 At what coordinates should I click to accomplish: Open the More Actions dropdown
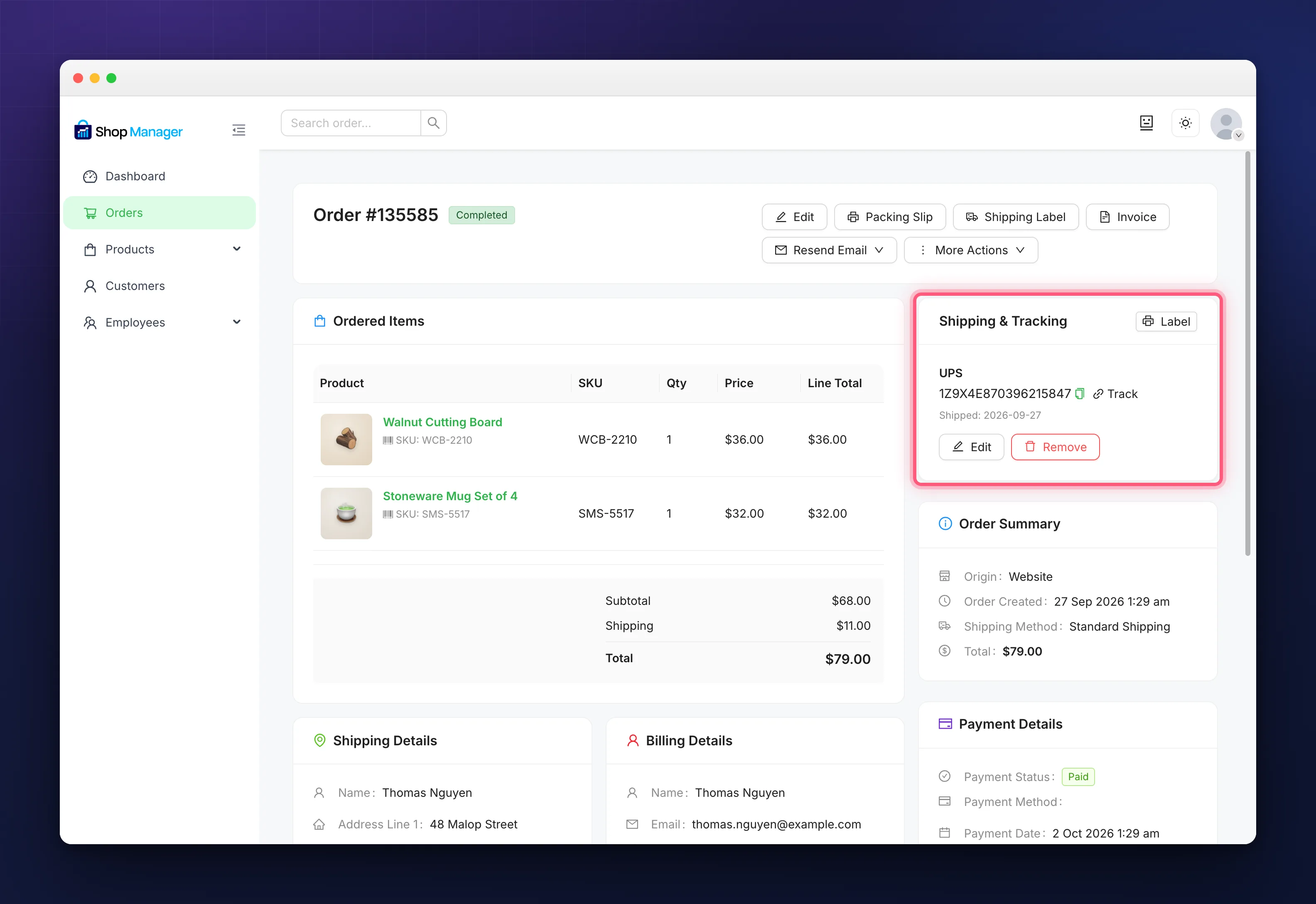[x=970, y=251]
